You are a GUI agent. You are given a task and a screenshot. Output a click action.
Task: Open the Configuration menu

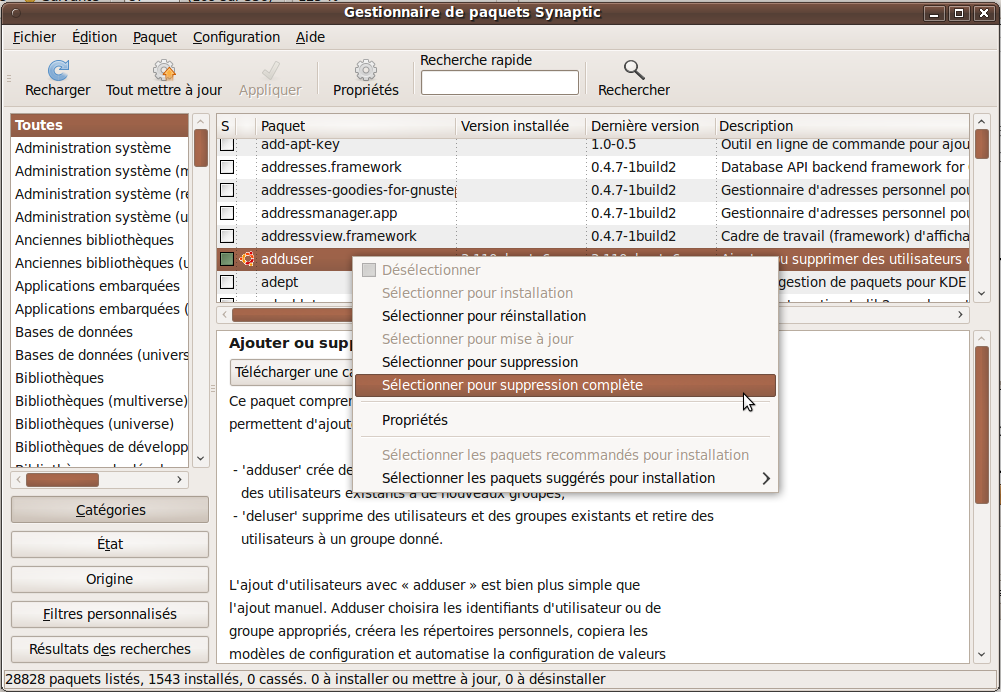tap(236, 37)
